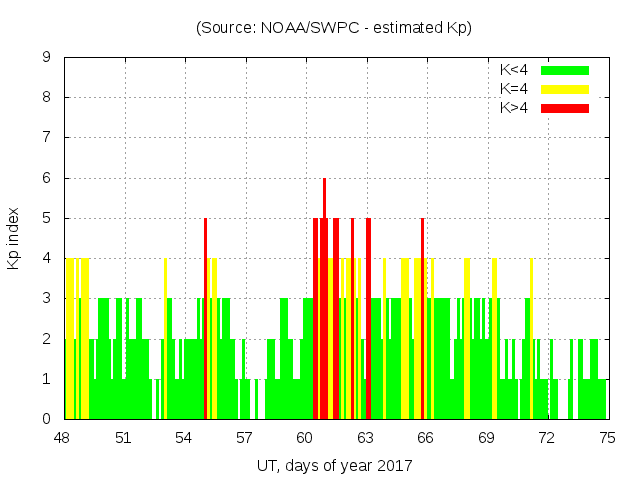Image resolution: width=640 pixels, height=480 pixels.
Task: Click the red Kp 5 bar near day 66
Action: (x=422, y=320)
